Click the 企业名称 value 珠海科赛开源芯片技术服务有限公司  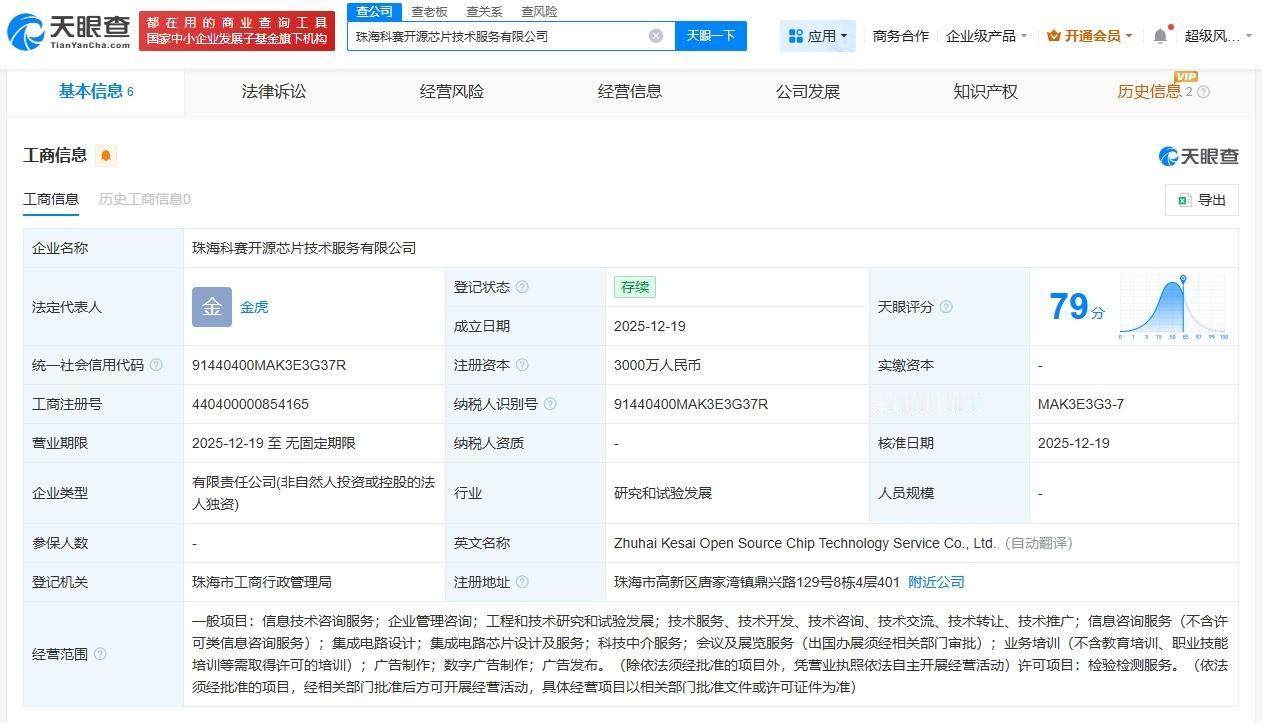304,248
